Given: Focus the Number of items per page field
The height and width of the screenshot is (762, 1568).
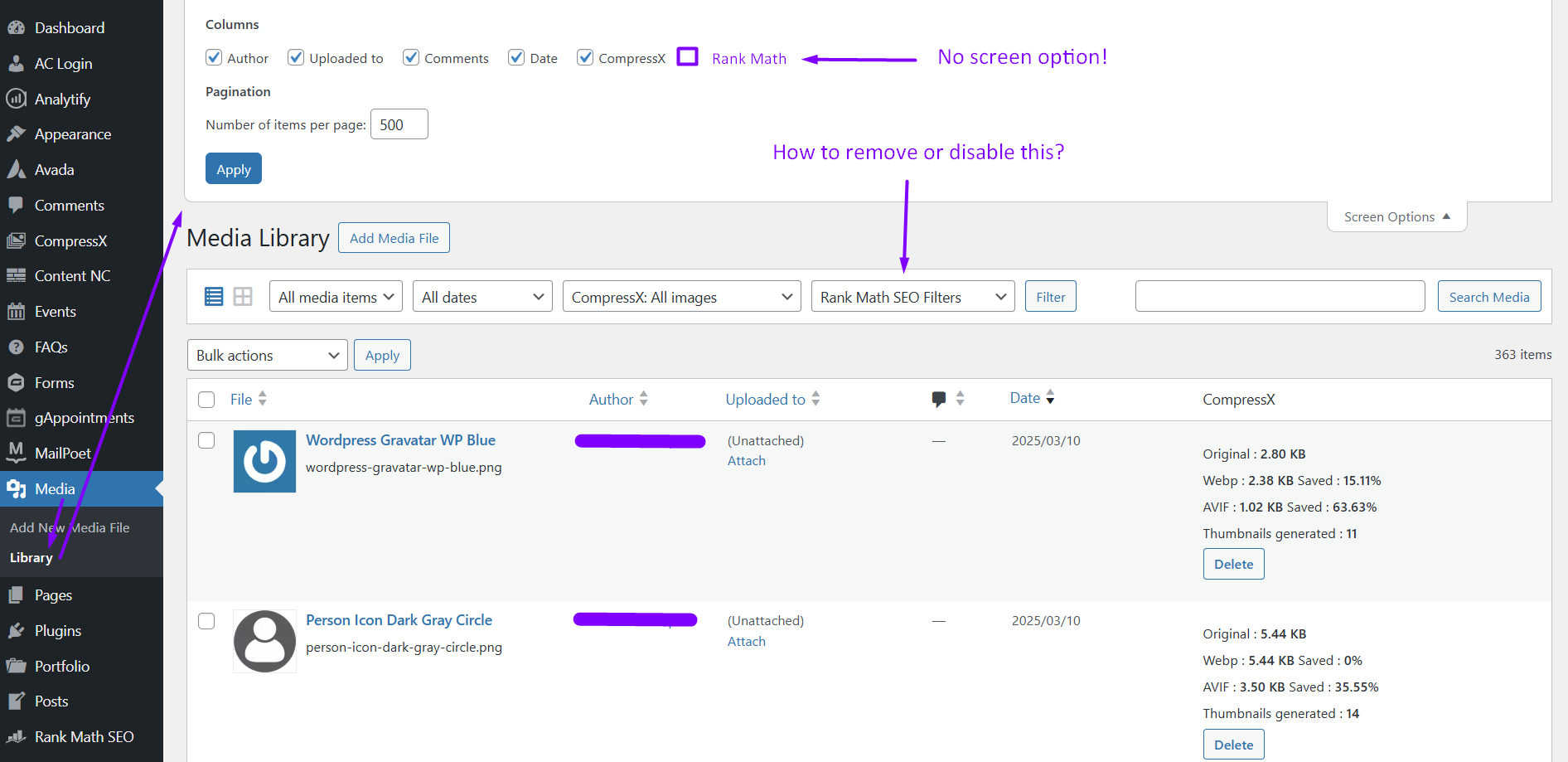Looking at the screenshot, I should click(x=399, y=124).
